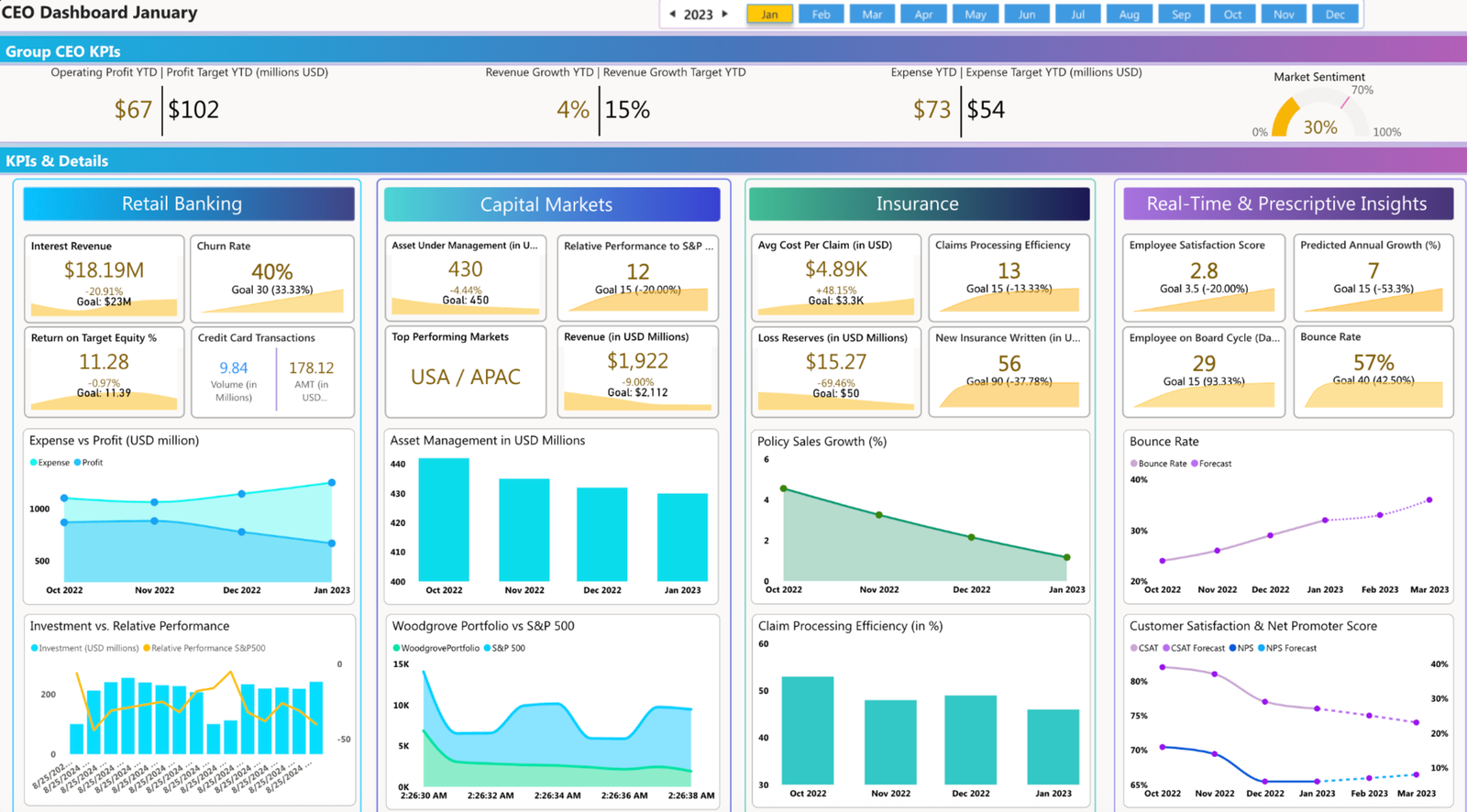Open the Retail Banking section header
Image resolution: width=1467 pixels, height=812 pixels.
[x=189, y=203]
